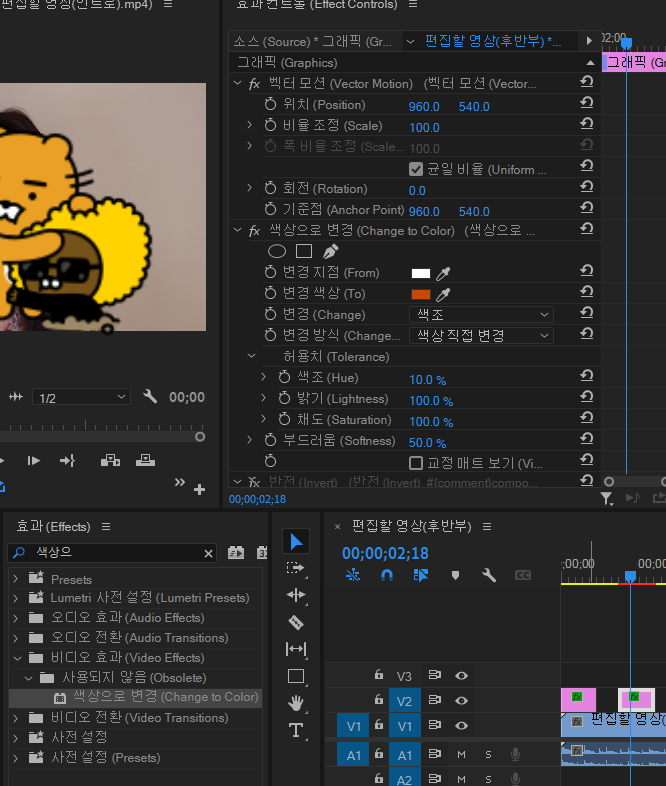Reset the Rotation parameter
This screenshot has width=666, height=786.
(587, 187)
